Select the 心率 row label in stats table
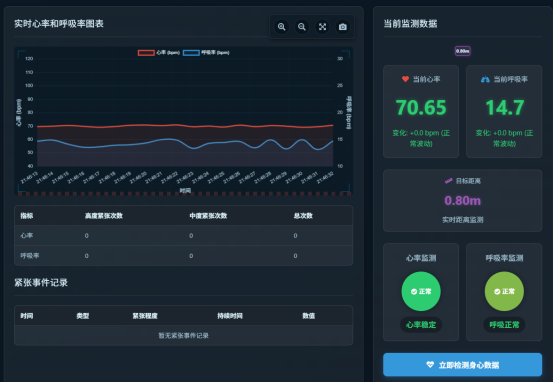 (27, 236)
